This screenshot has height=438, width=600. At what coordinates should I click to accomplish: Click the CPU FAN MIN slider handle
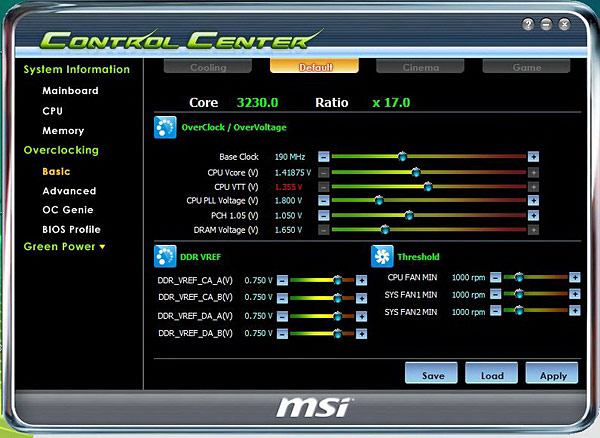[x=519, y=277]
